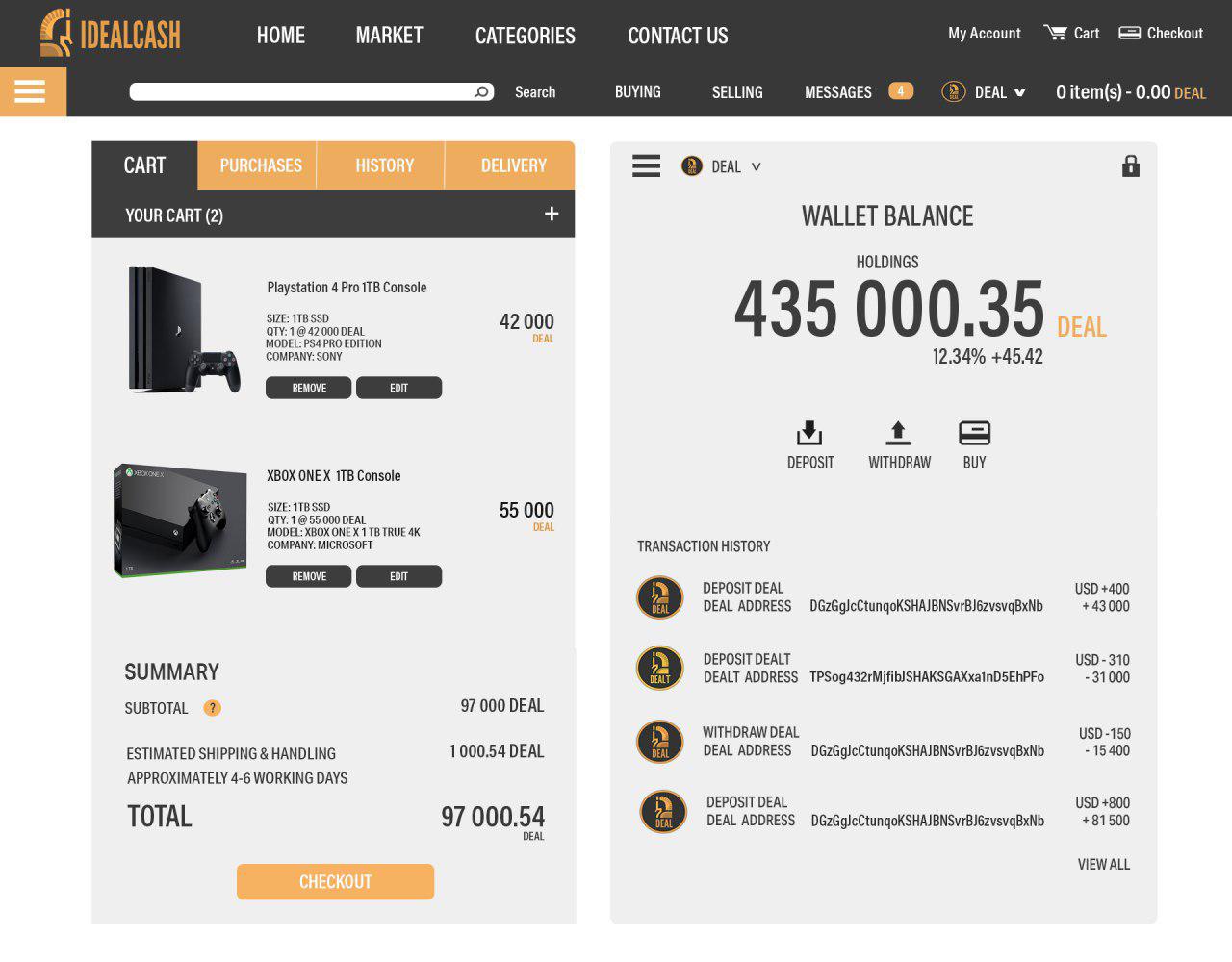Click the cart total in navbar
The image size is (1232, 962).
pyautogui.click(x=1130, y=92)
